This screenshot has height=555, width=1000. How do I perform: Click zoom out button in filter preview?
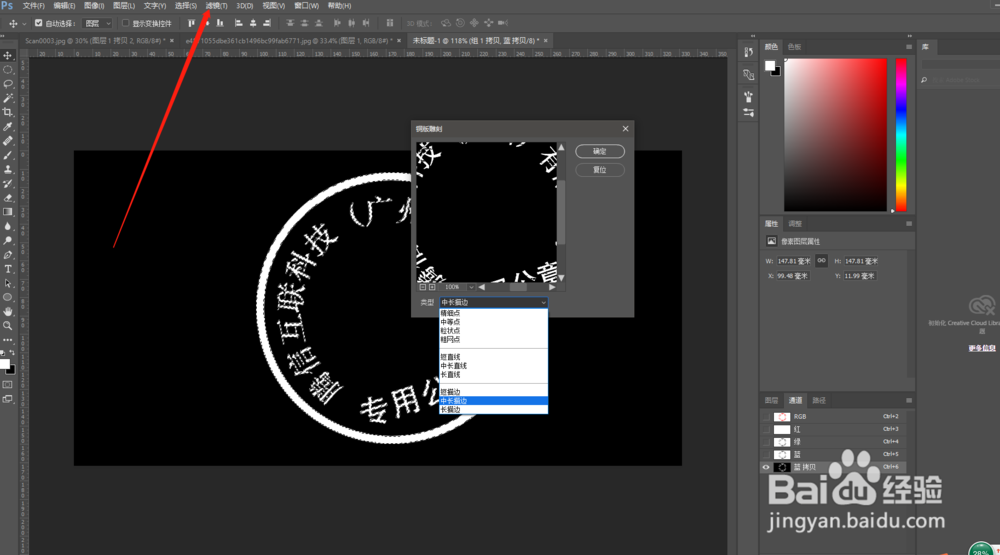(422, 287)
